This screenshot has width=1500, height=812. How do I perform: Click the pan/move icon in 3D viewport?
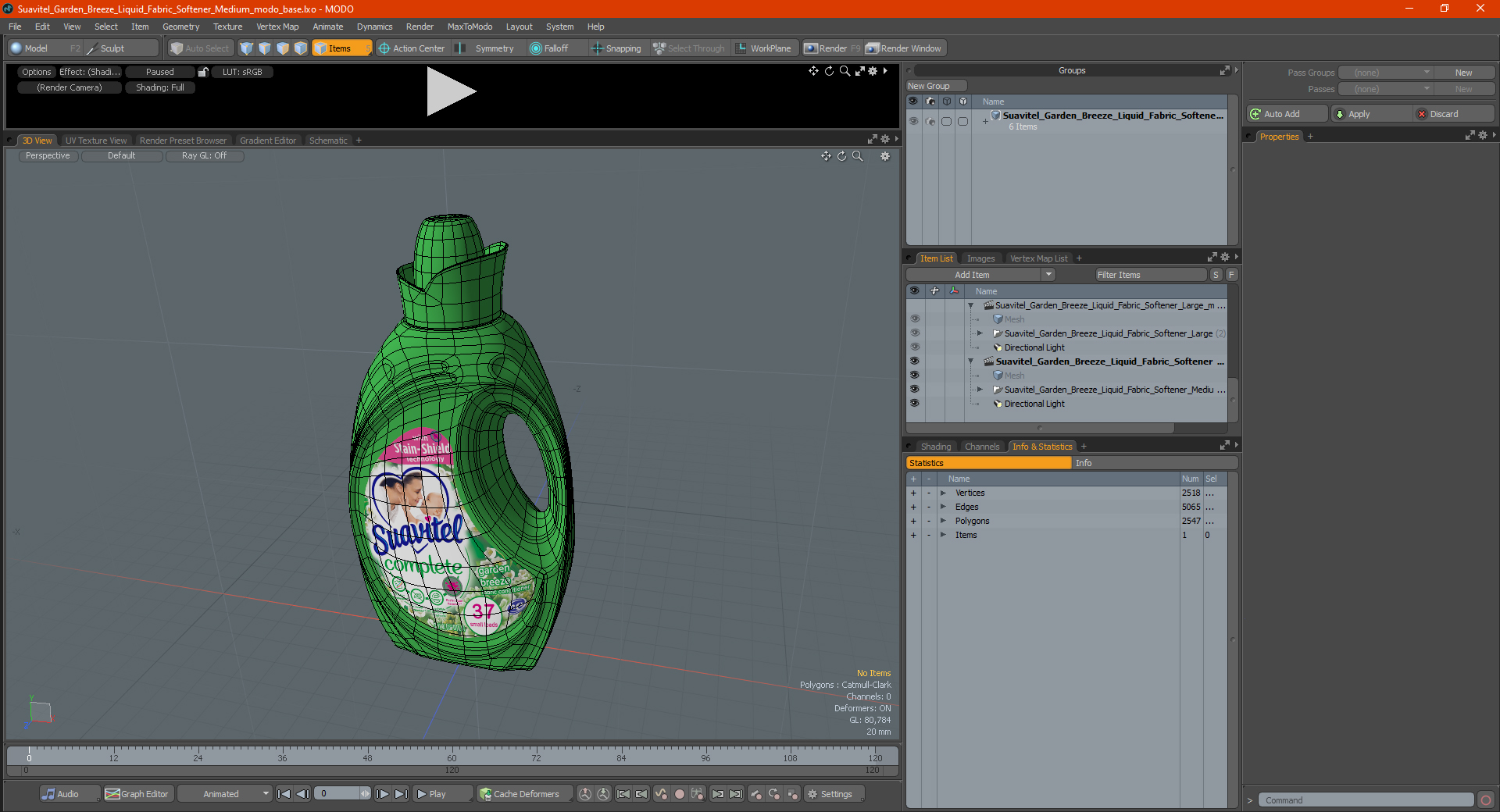[826, 156]
